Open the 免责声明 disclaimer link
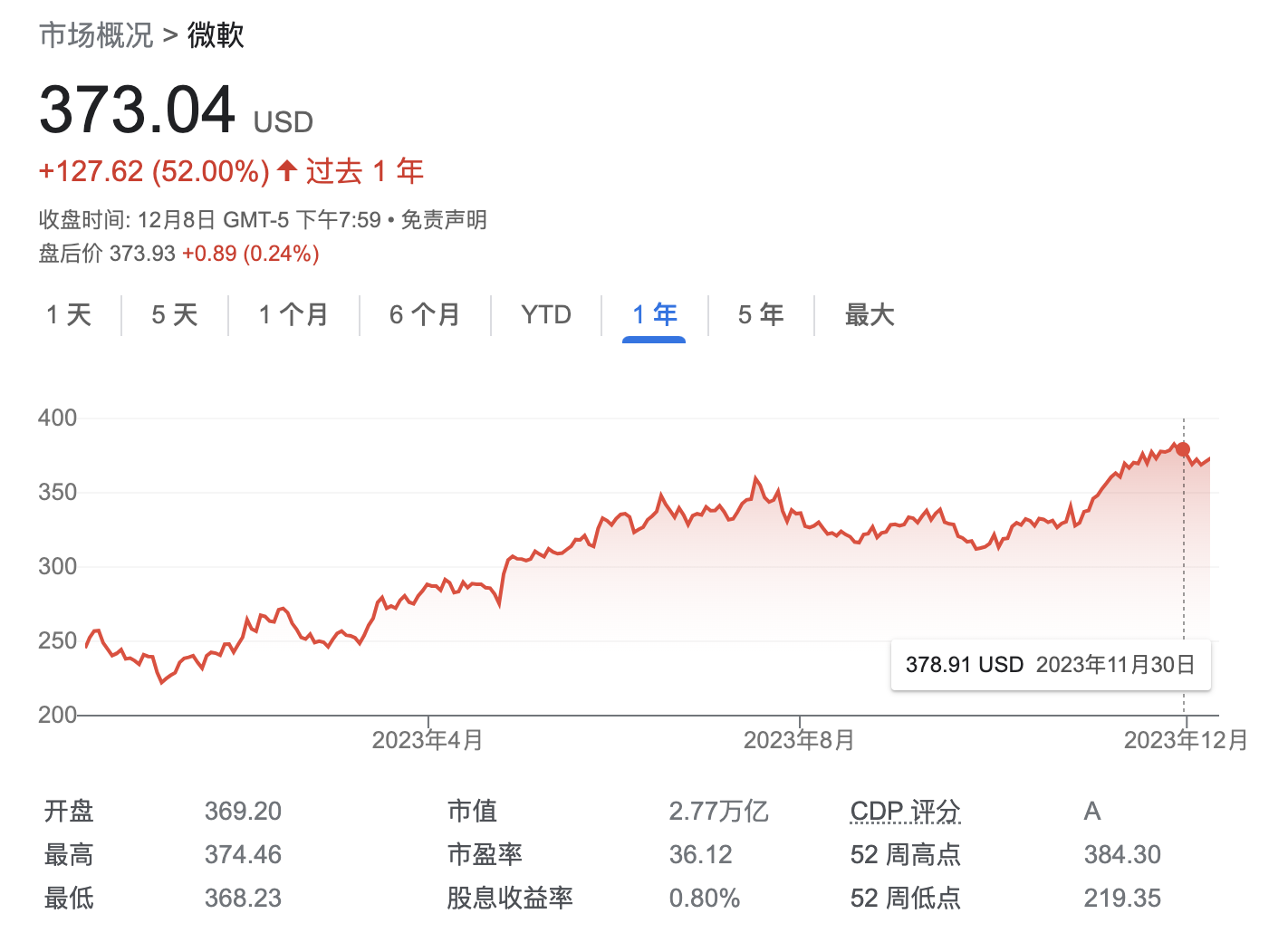 pos(444,220)
